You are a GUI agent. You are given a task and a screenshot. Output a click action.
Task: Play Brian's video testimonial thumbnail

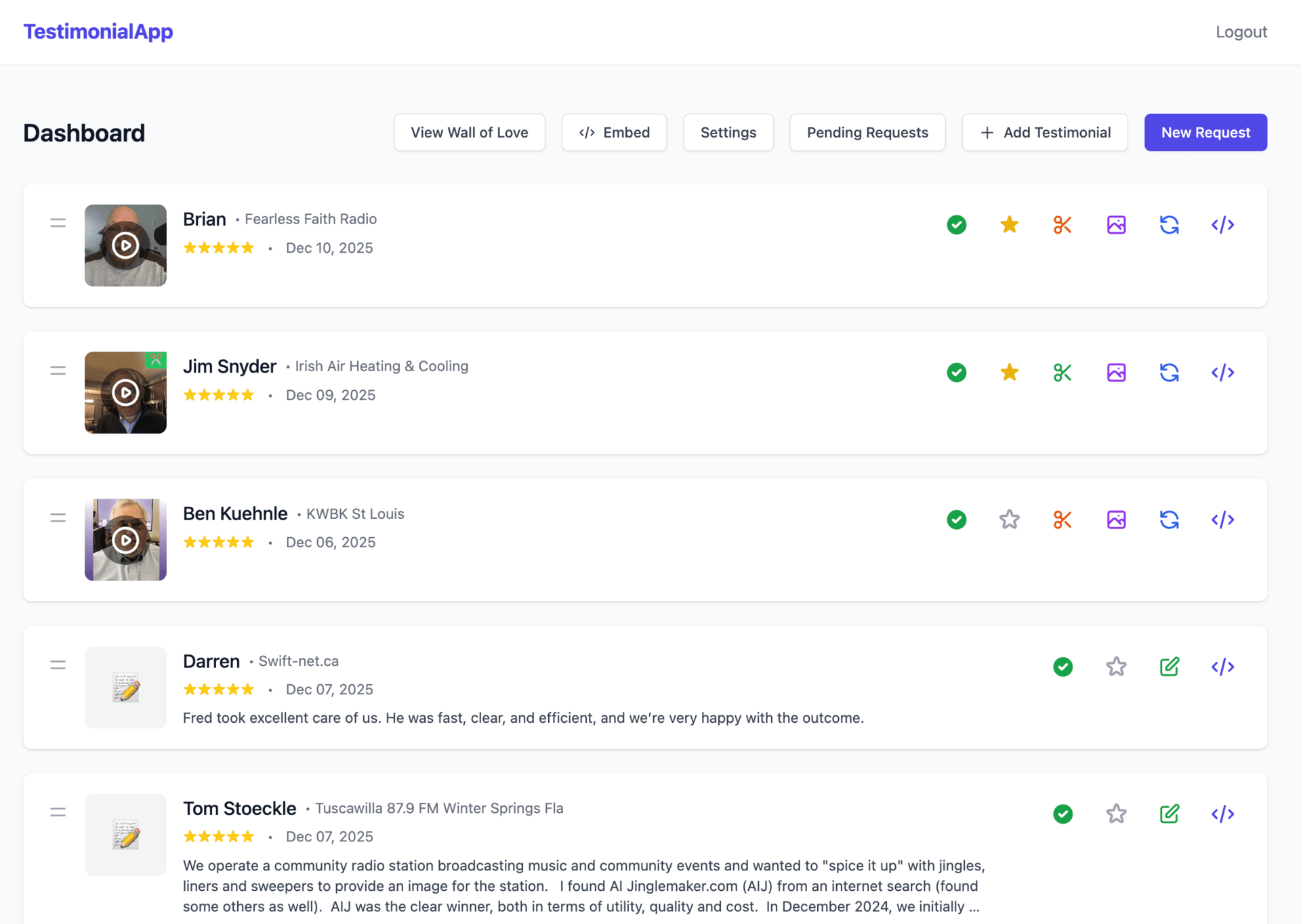(125, 245)
